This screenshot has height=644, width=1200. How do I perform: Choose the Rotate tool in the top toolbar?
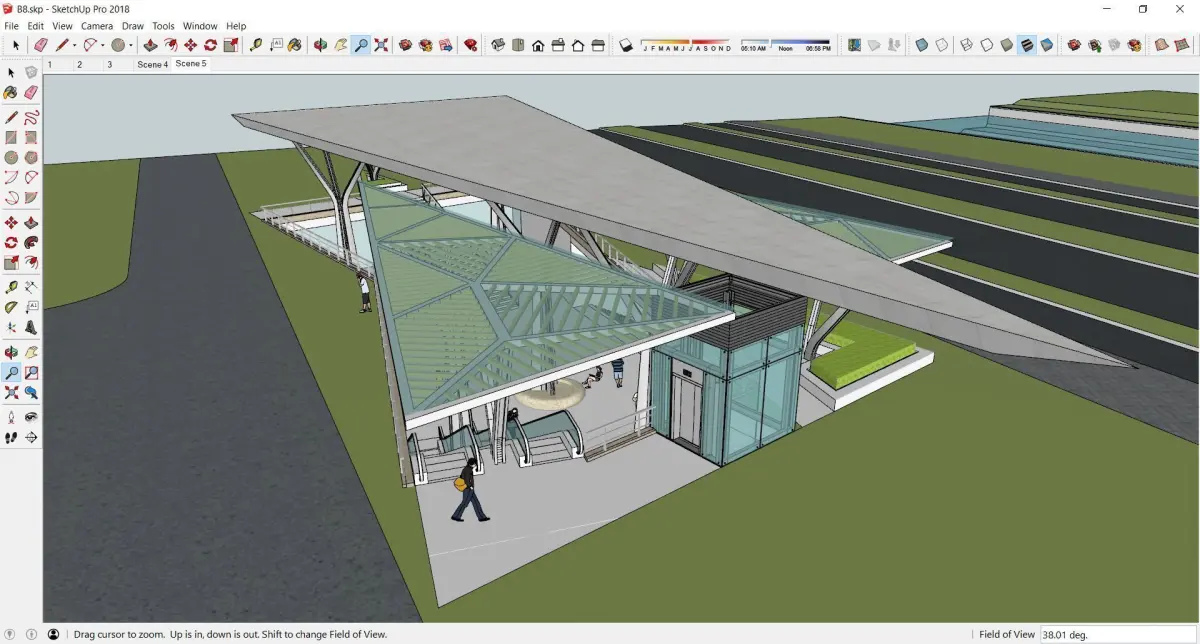(x=210, y=45)
